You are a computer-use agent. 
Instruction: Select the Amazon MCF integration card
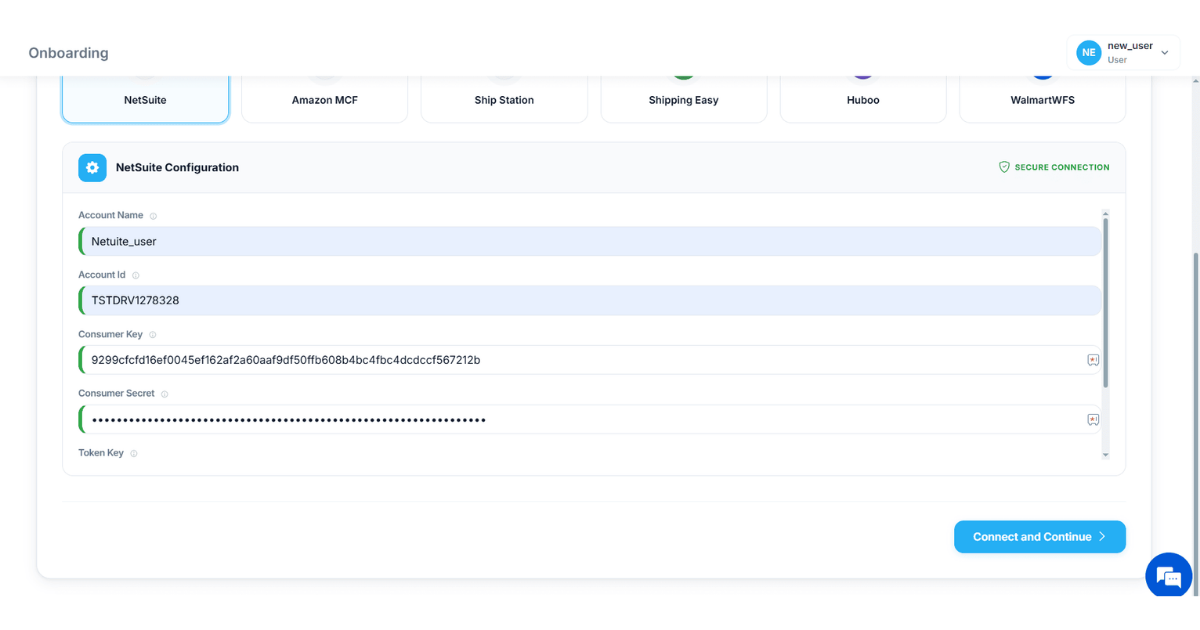point(325,99)
